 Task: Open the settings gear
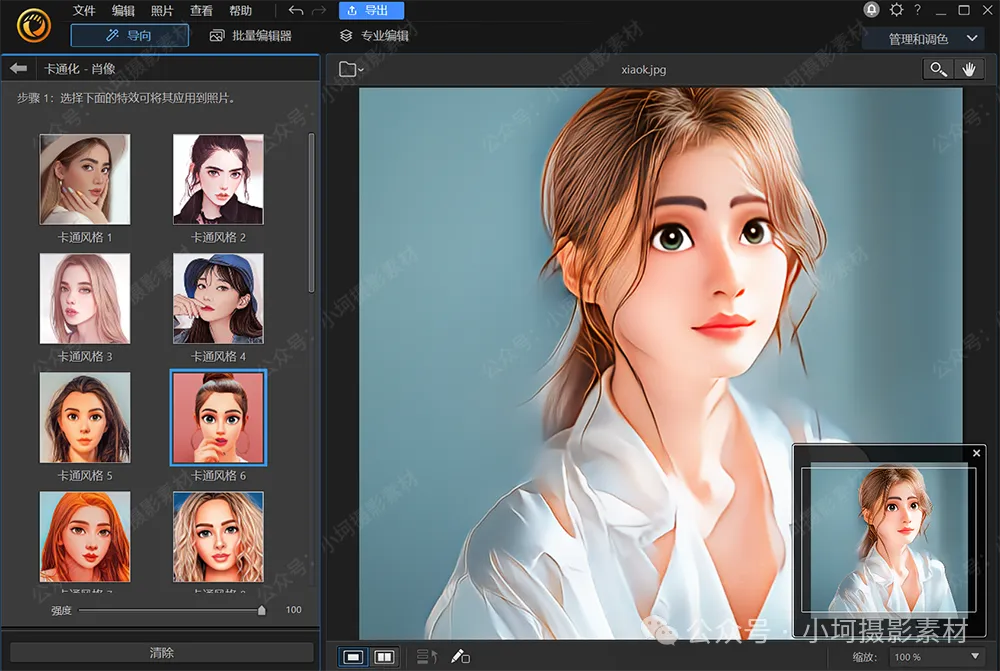tap(896, 10)
